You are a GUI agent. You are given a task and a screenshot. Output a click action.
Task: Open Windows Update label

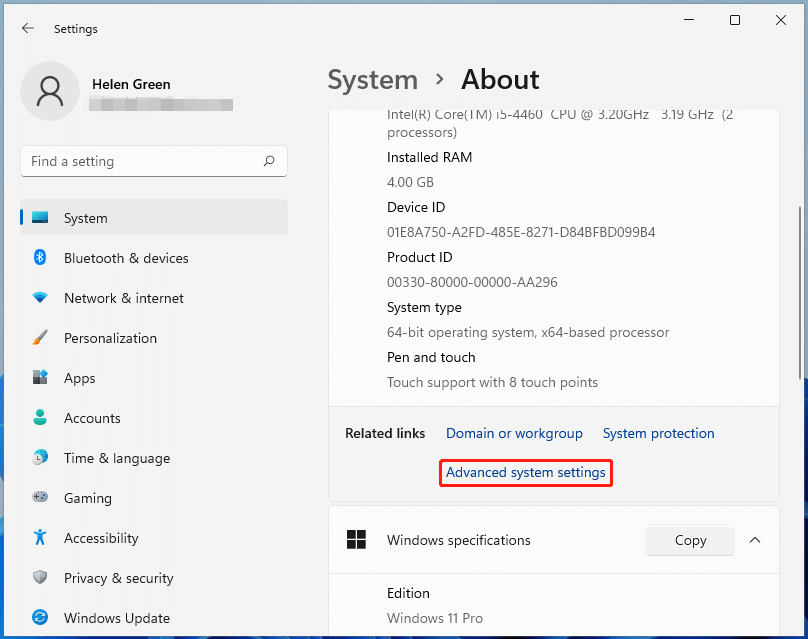[x=116, y=618]
